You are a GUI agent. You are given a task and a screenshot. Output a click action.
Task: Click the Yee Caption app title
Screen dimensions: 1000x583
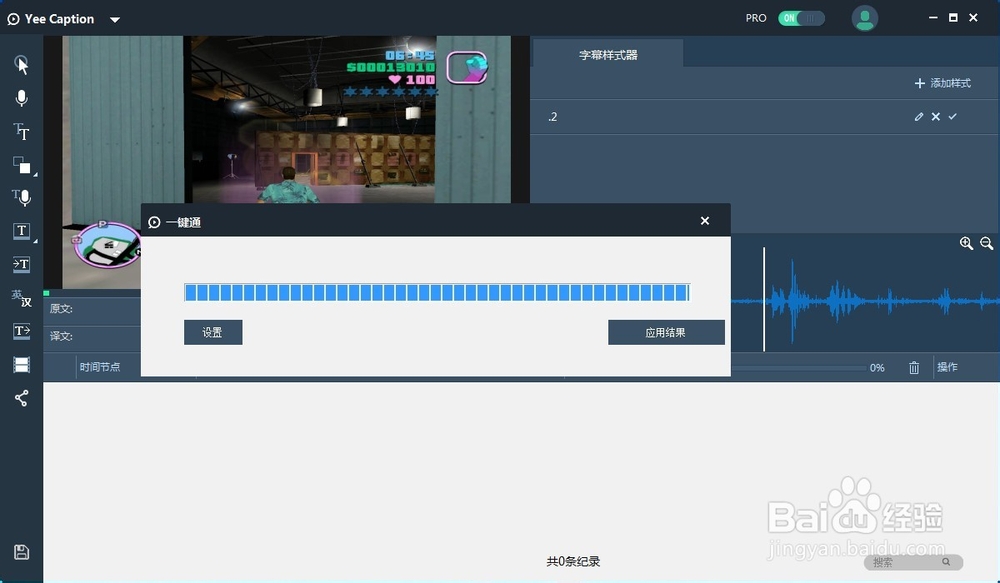(59, 19)
